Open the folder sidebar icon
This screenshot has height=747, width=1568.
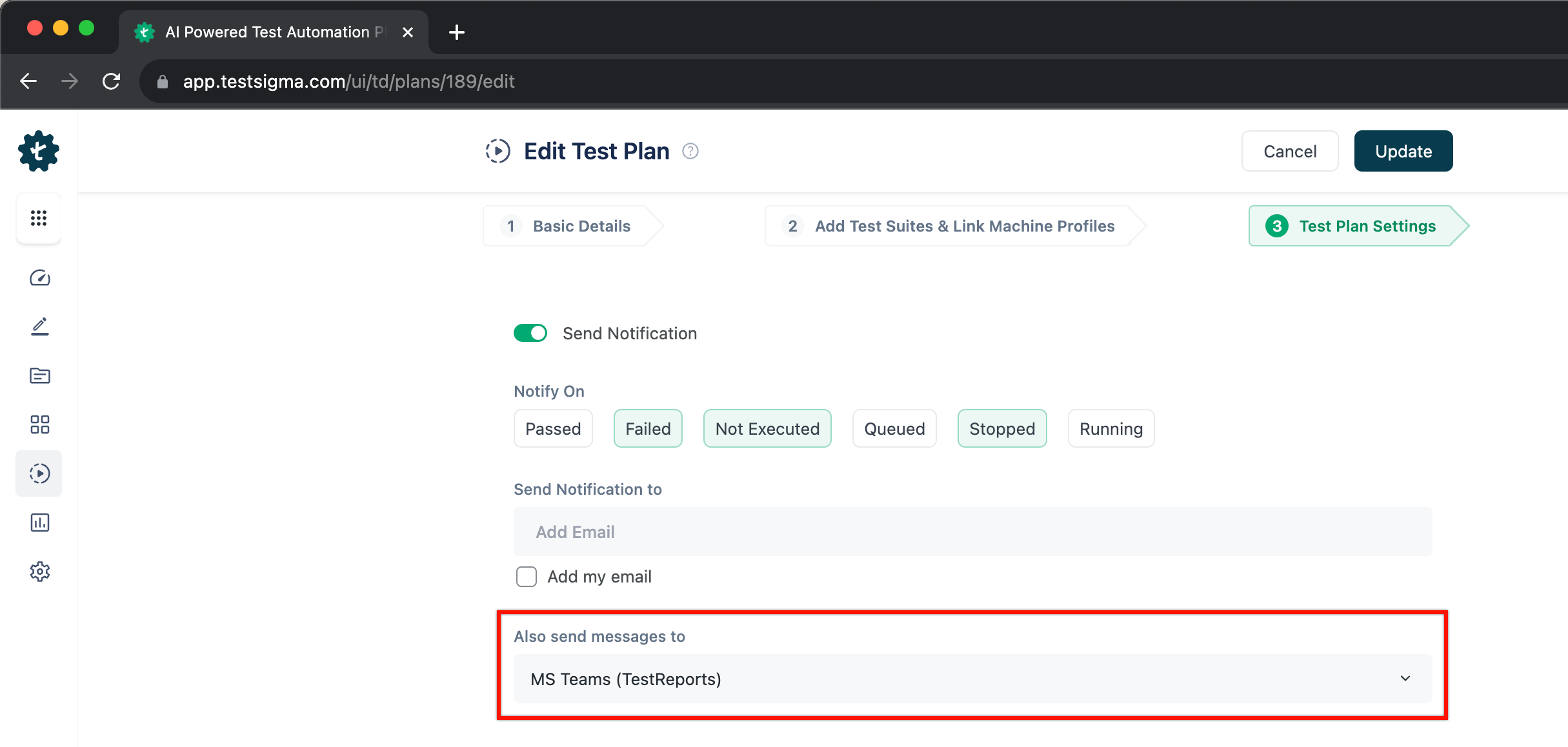click(39, 375)
